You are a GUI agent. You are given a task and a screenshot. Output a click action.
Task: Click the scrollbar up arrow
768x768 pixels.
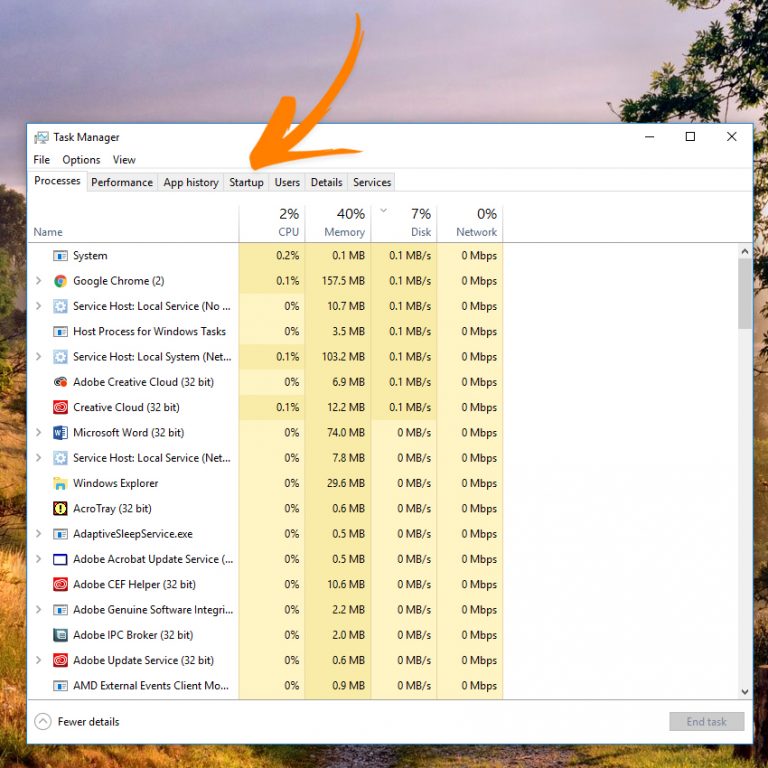[x=745, y=252]
